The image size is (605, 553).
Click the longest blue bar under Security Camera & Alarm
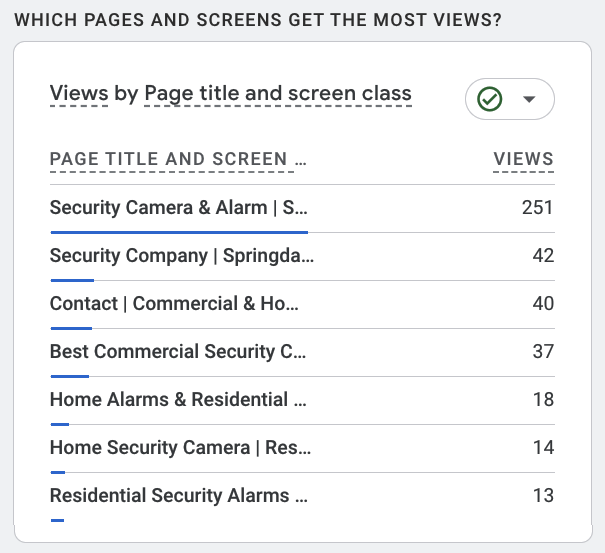(x=178, y=232)
